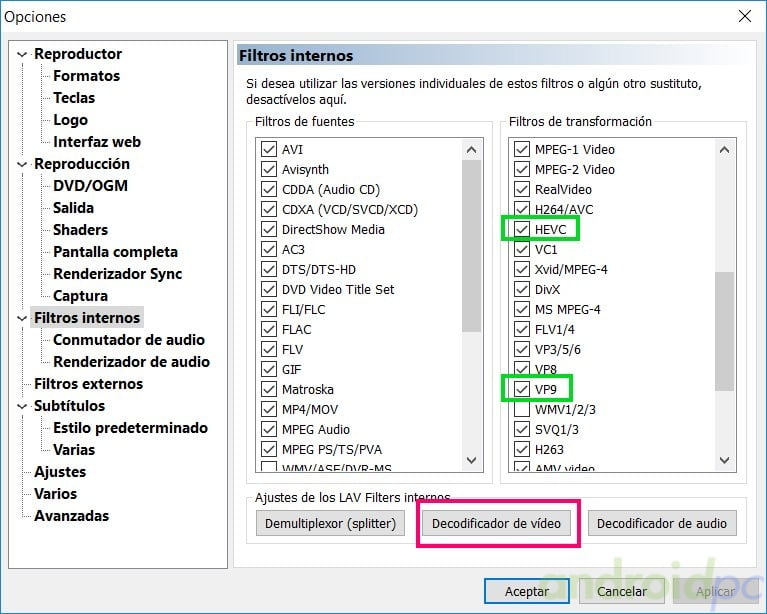Viewport: 767px width, 614px height.
Task: Select Renderizador de audio in tree
Action: [x=131, y=362]
